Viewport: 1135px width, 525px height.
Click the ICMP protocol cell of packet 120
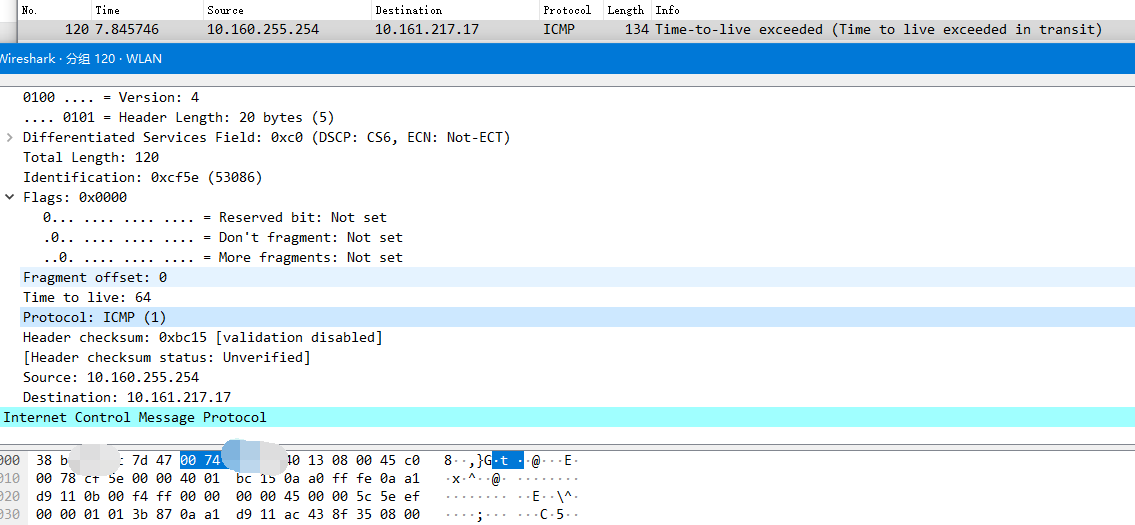pyautogui.click(x=559, y=30)
